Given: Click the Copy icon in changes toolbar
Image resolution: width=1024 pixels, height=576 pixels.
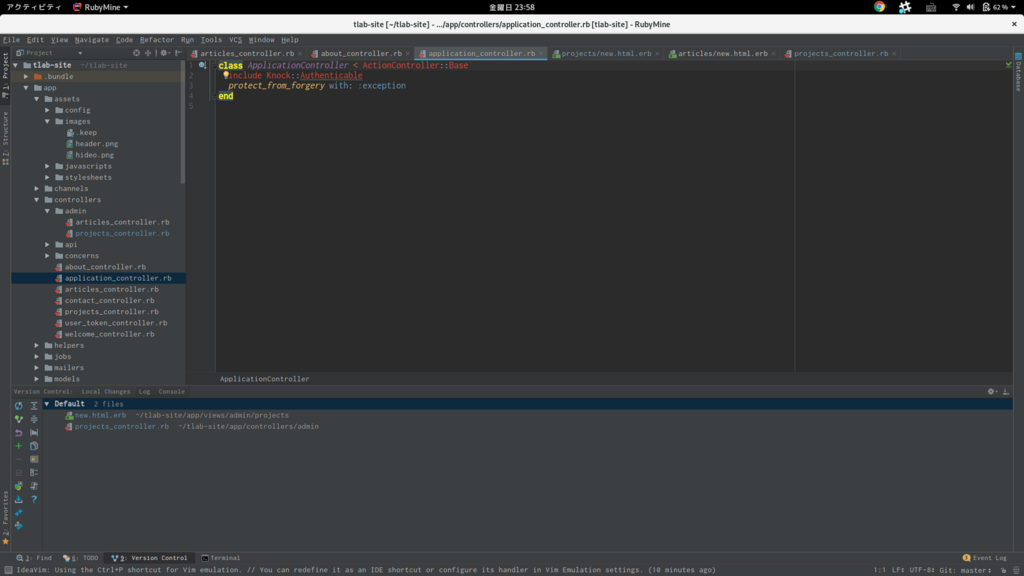Looking at the screenshot, I should tap(34, 446).
